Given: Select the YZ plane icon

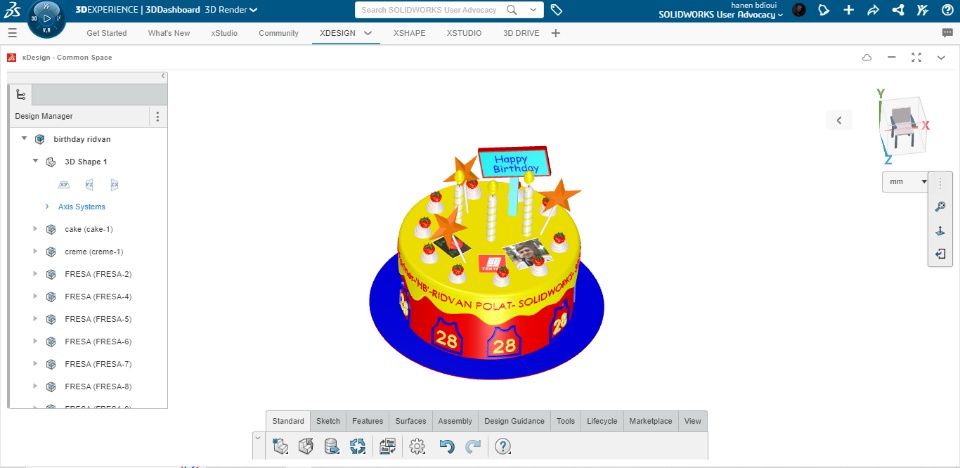Looking at the screenshot, I should [89, 184].
